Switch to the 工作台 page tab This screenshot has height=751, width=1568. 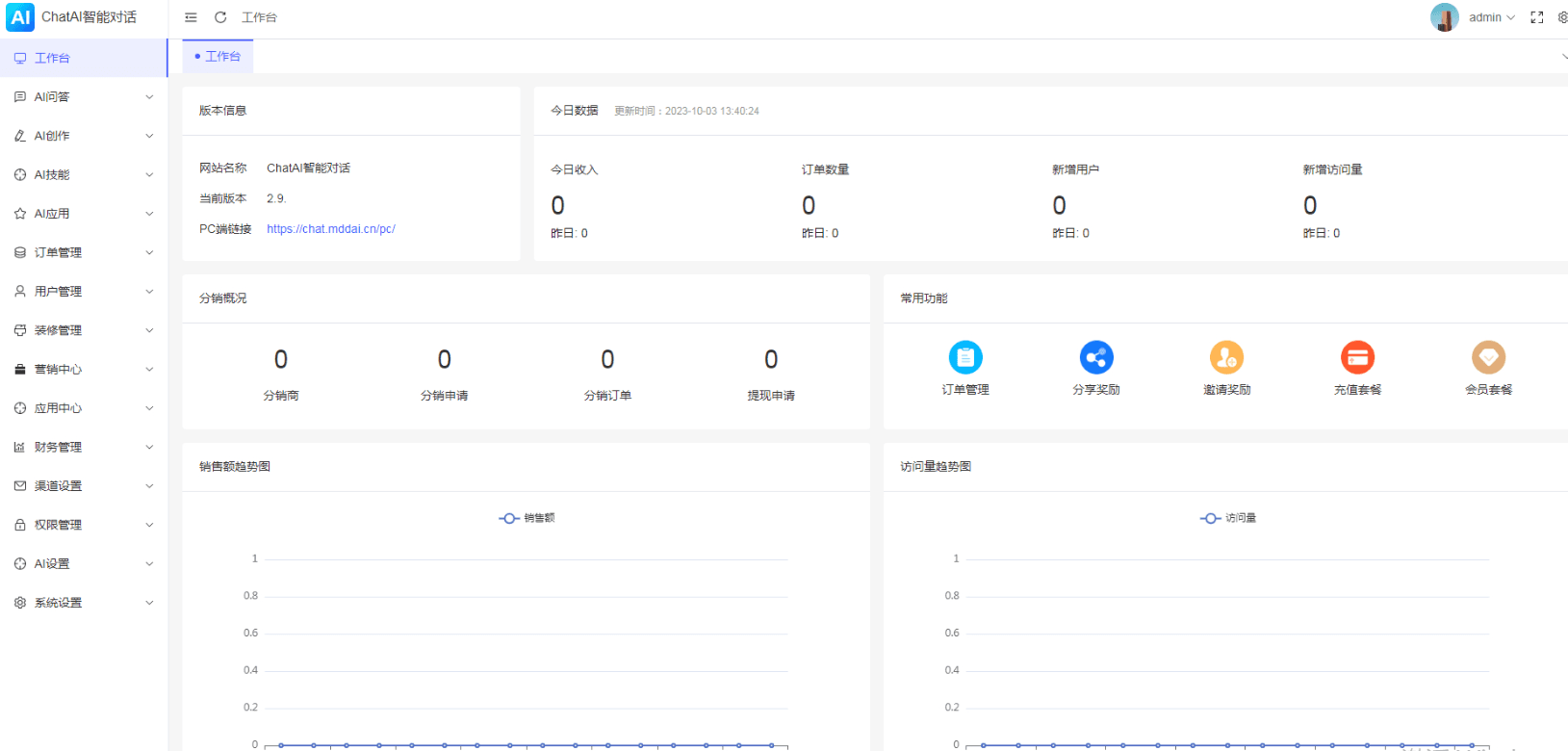(218, 57)
